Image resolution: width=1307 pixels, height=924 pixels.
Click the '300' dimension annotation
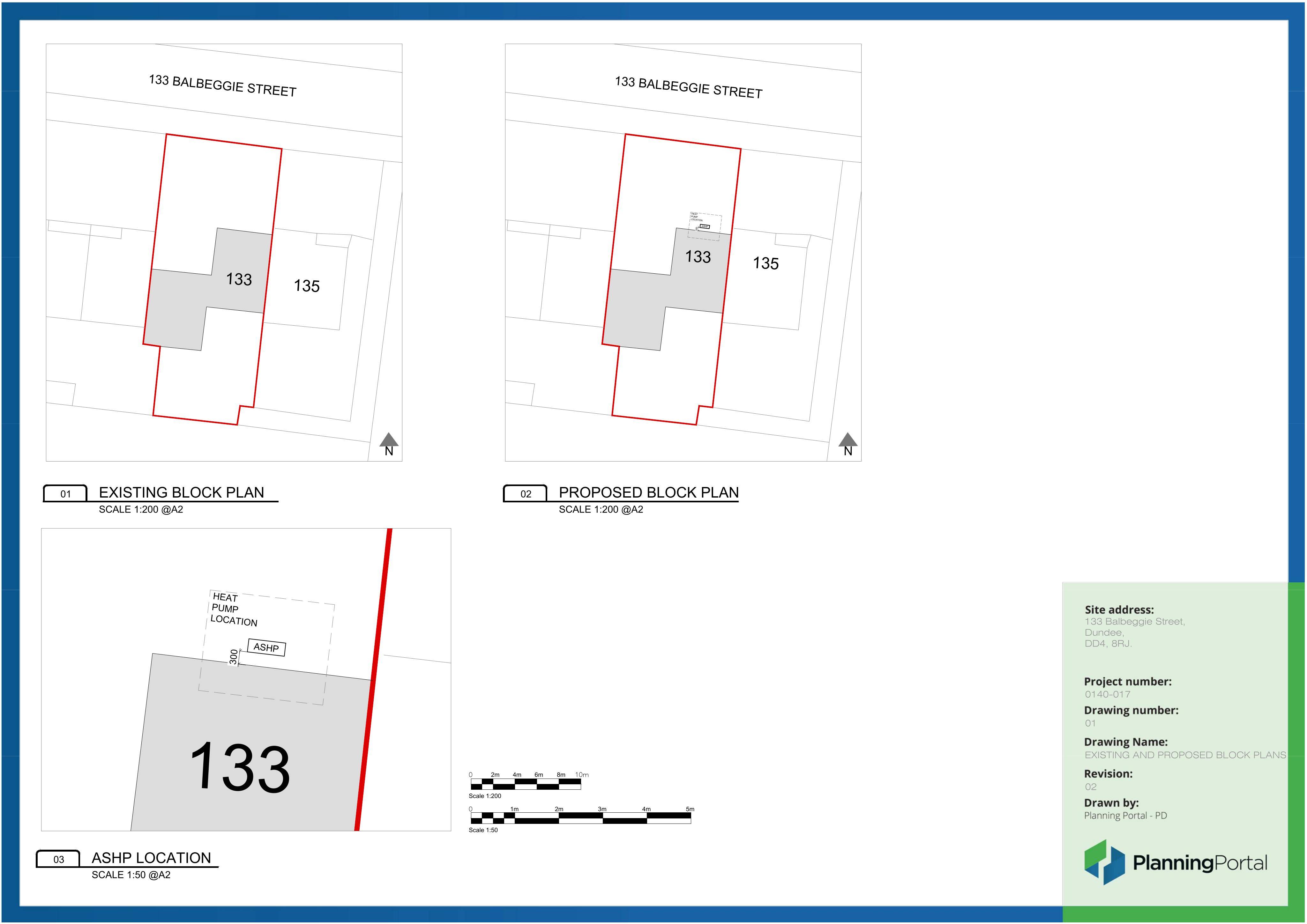(x=233, y=657)
